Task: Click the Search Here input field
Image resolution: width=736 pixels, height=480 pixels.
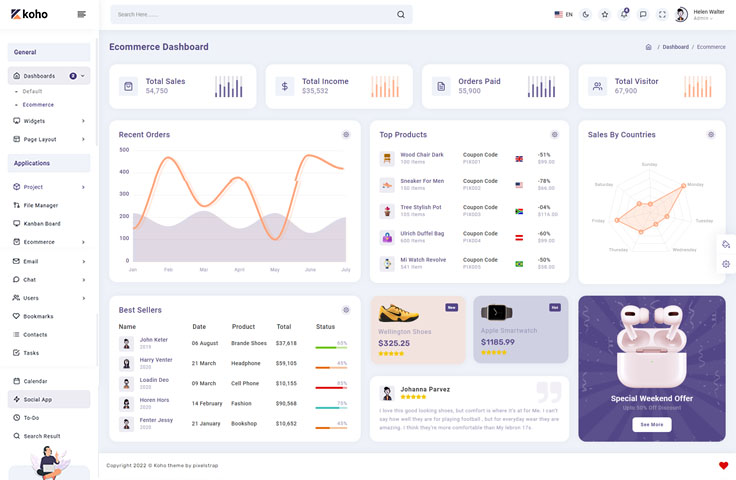Action: (250, 15)
